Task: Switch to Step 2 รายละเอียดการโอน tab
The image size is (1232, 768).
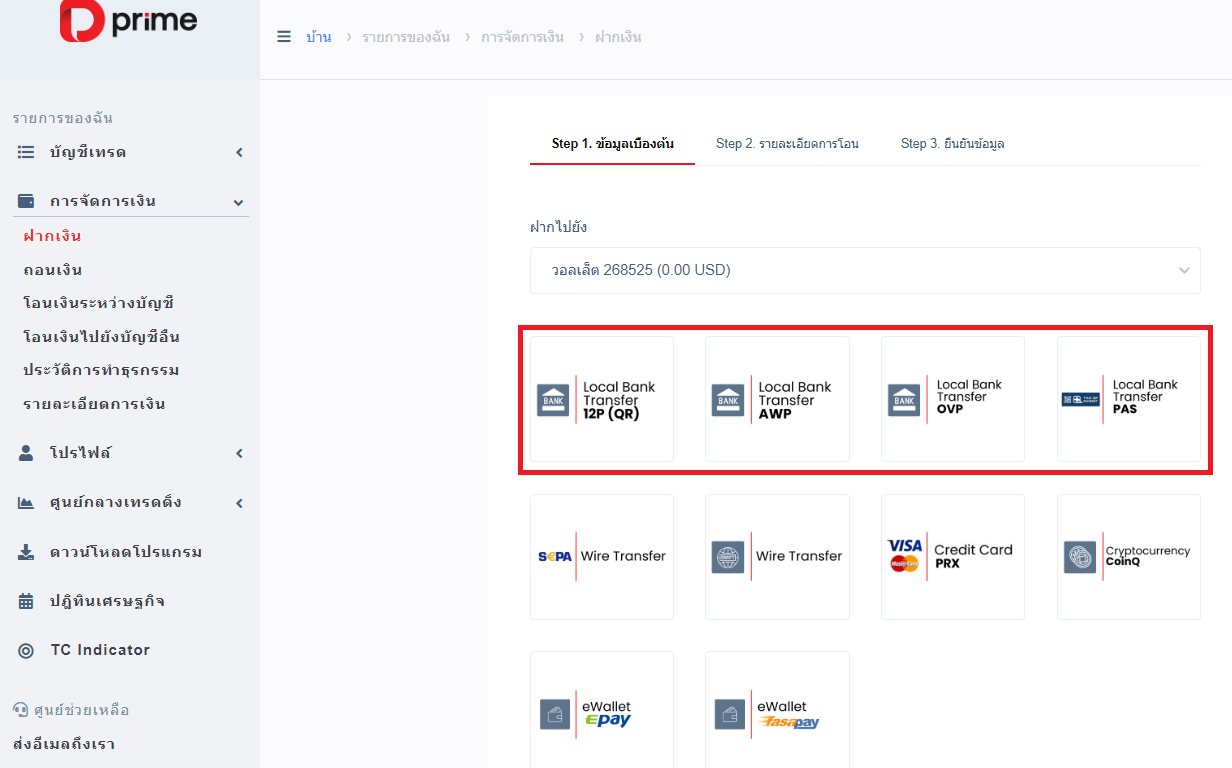Action: click(x=787, y=144)
